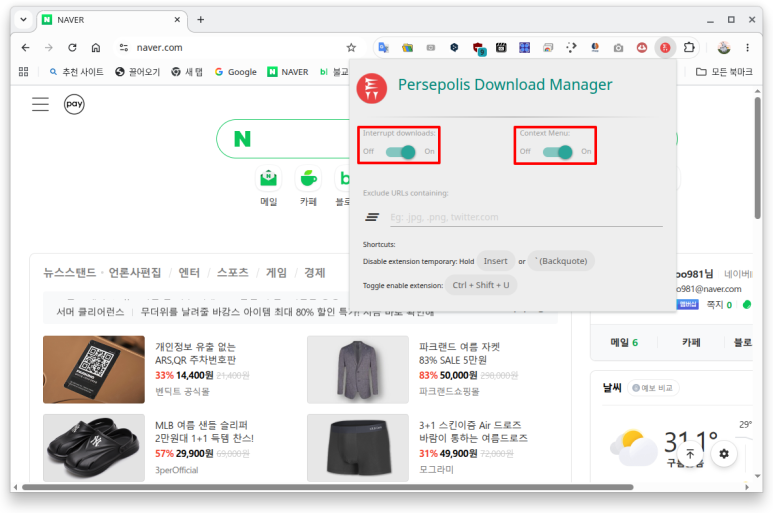Click the Ctrl + Shift + U shortcut chip
The height and width of the screenshot is (513, 773).
481,285
